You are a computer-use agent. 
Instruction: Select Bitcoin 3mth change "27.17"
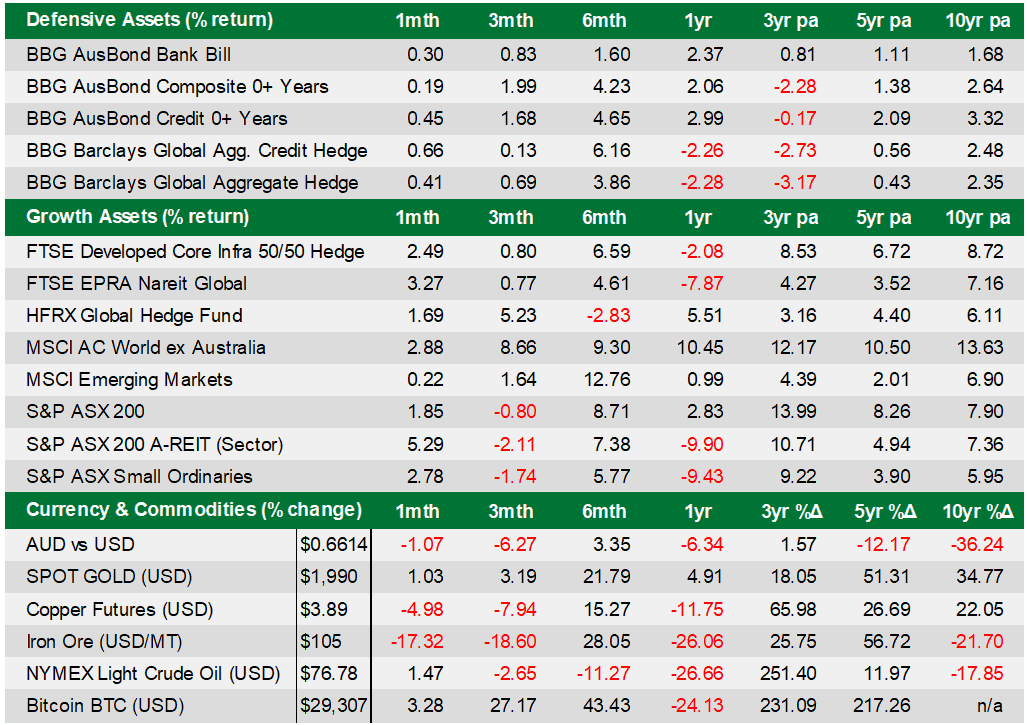point(514,706)
